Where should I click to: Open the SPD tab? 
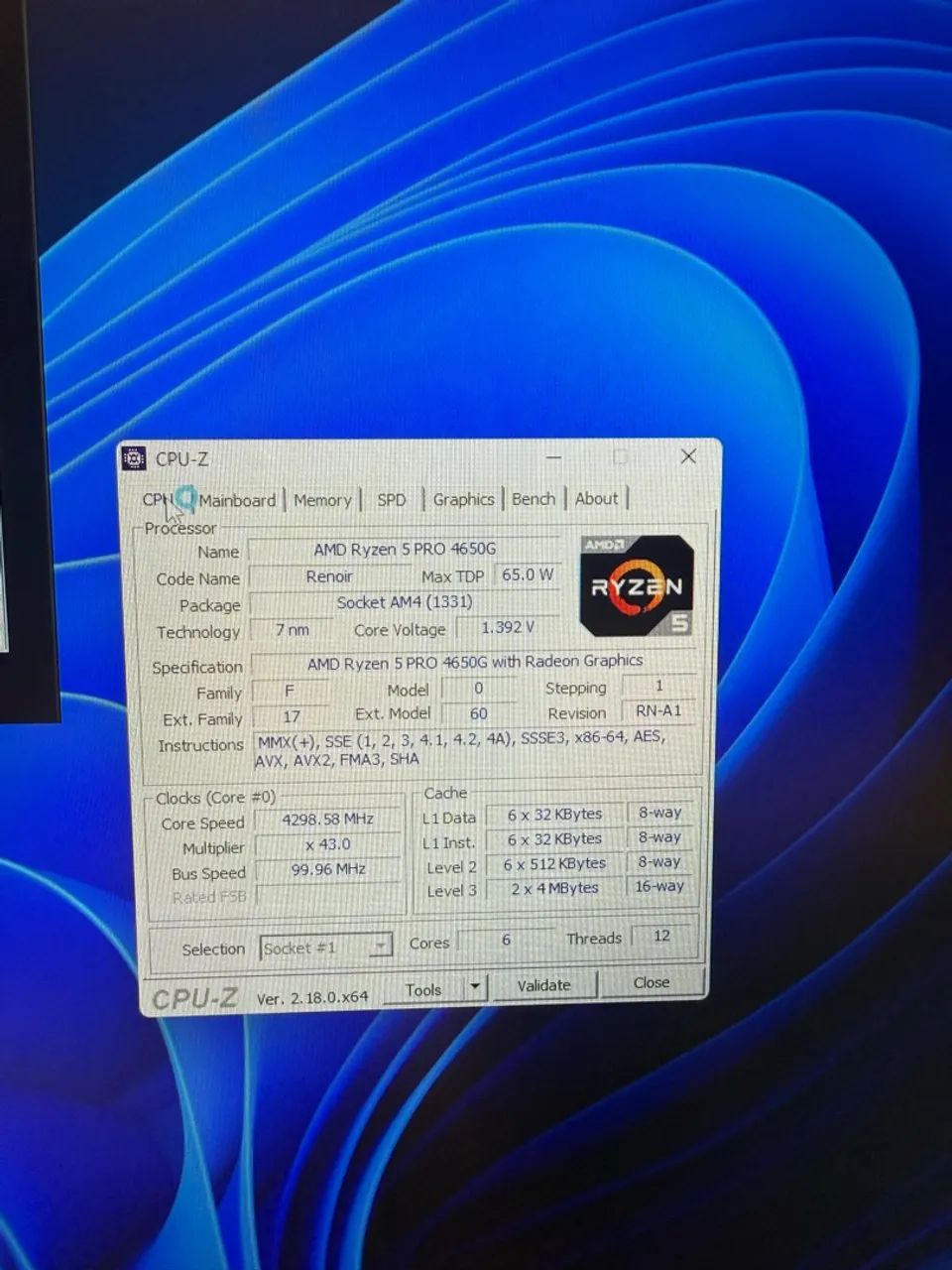tap(392, 500)
